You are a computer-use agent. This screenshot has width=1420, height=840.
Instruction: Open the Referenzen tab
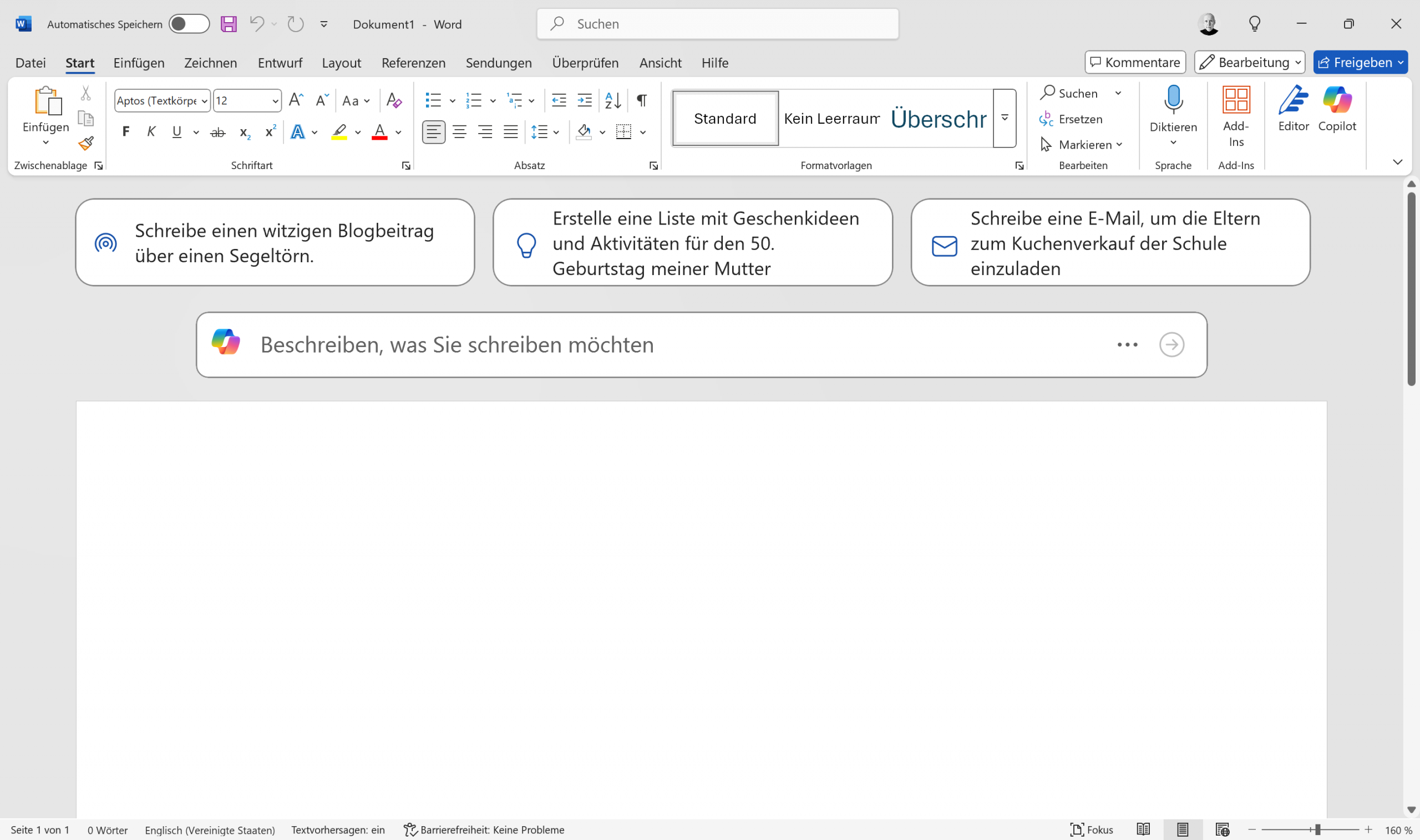pyautogui.click(x=413, y=62)
